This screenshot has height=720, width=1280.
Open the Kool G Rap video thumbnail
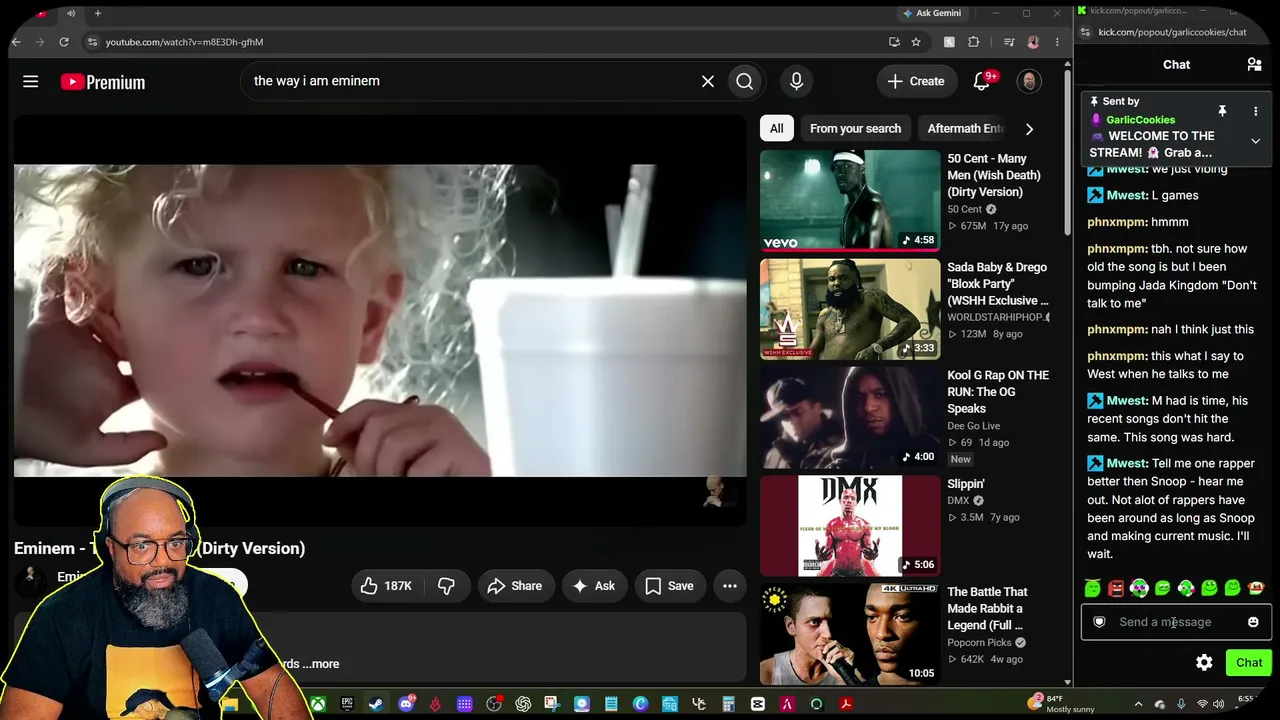click(x=850, y=417)
